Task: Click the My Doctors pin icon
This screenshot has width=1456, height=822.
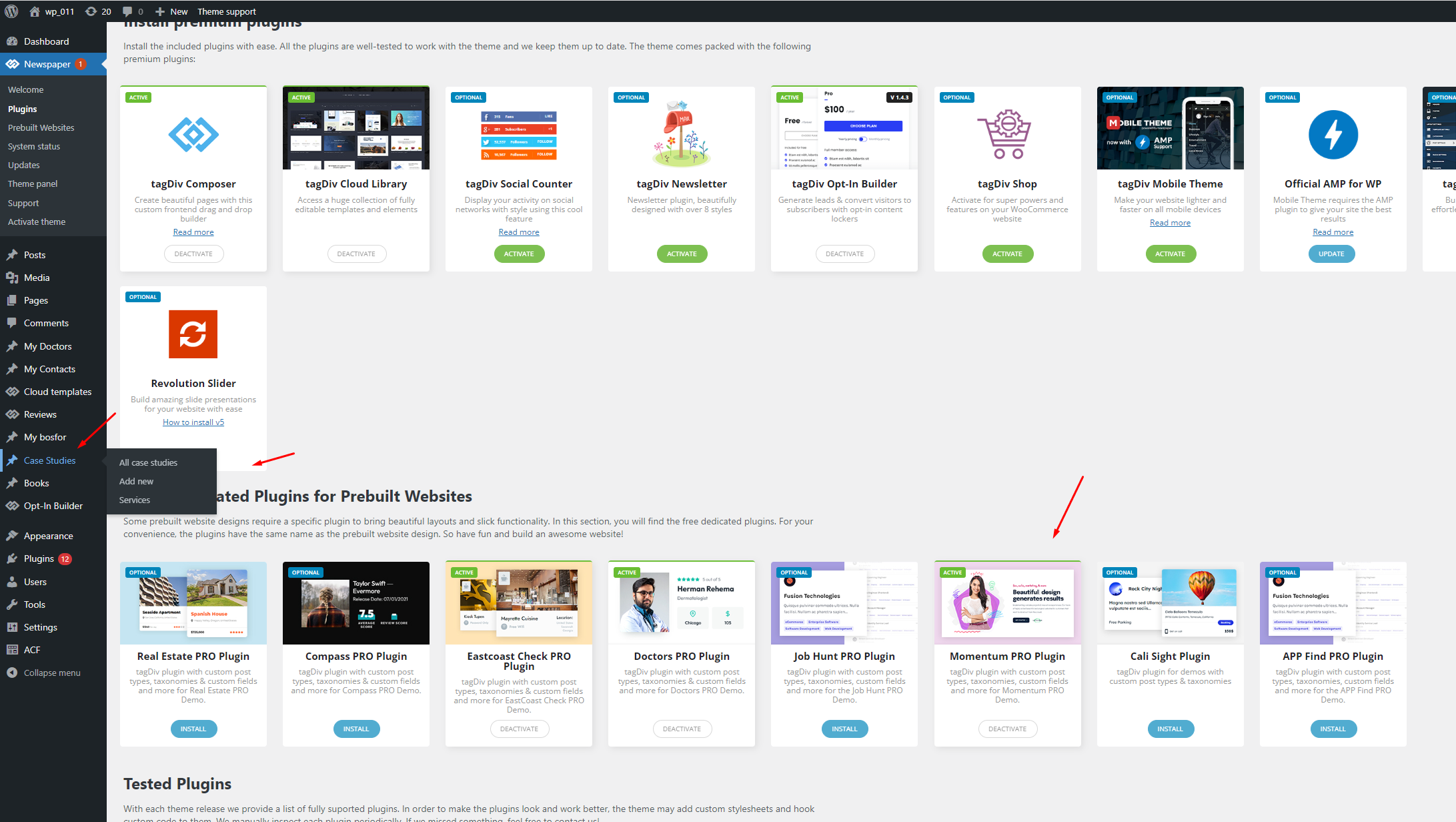Action: (12, 346)
